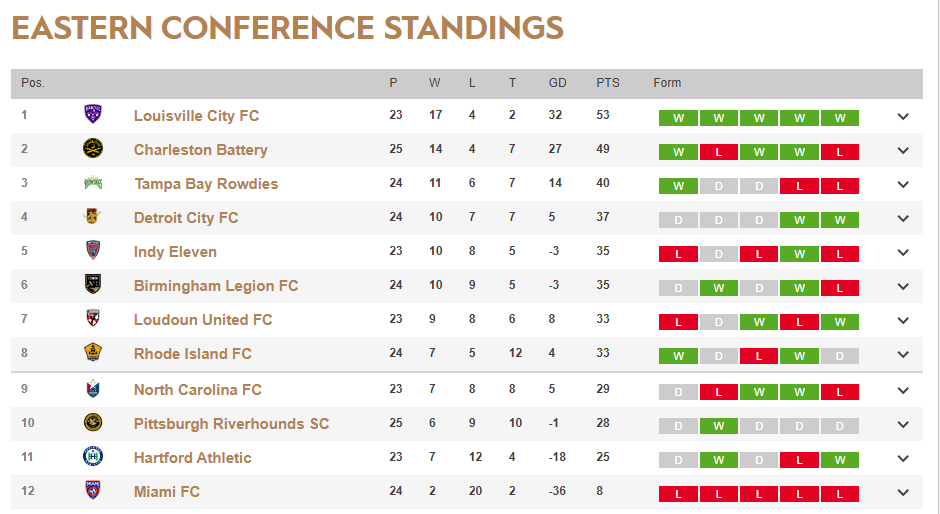Open the North Carolina FC team page
This screenshot has width=940, height=514.
coord(197,389)
